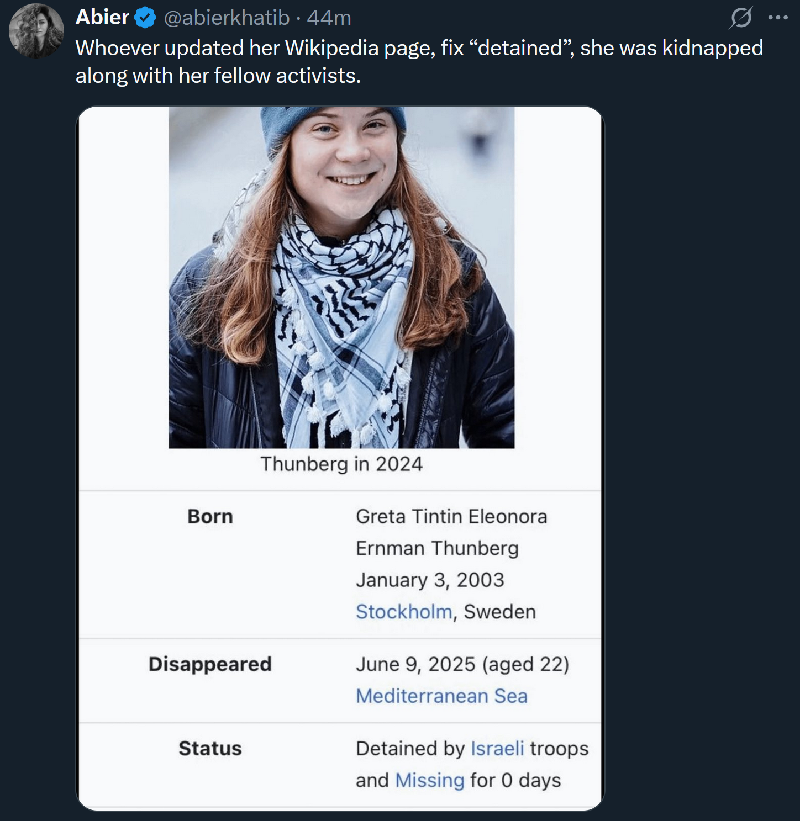Viewport: 800px width, 821px height.
Task: Enlarge the Thunberg portrait photo
Action: (x=341, y=278)
